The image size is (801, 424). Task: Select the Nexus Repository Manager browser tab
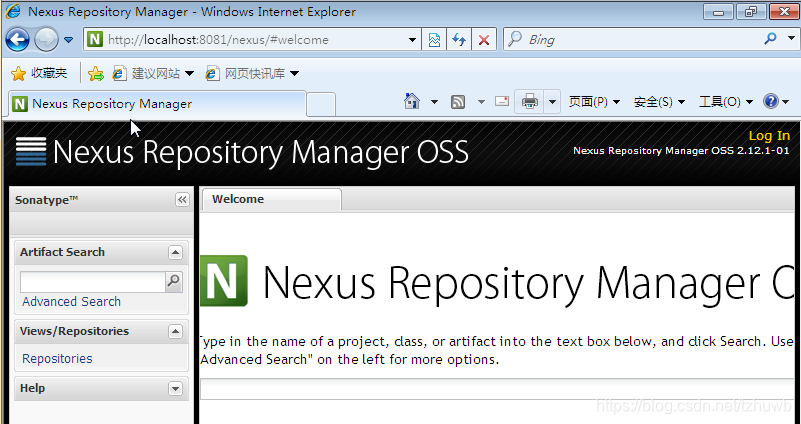coord(157,104)
